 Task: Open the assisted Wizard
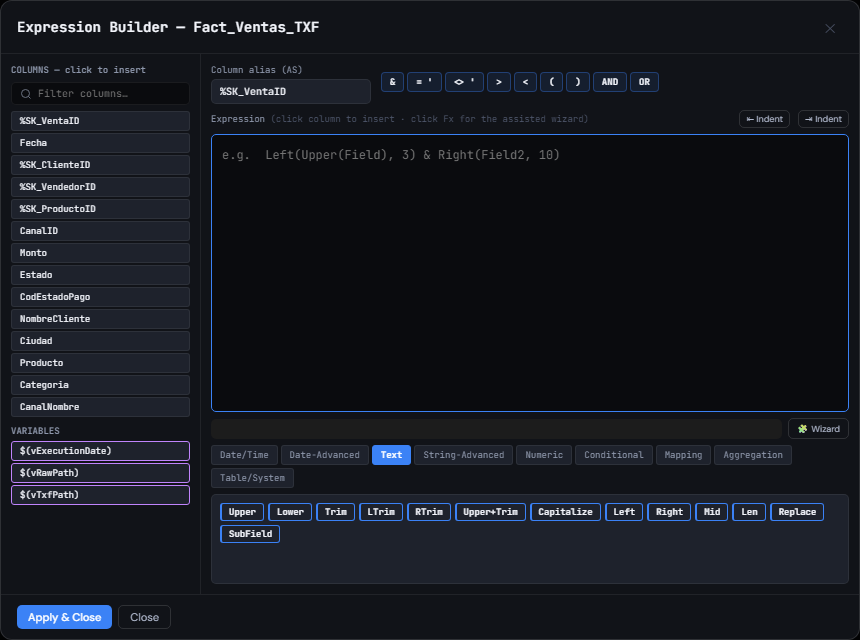click(818, 429)
